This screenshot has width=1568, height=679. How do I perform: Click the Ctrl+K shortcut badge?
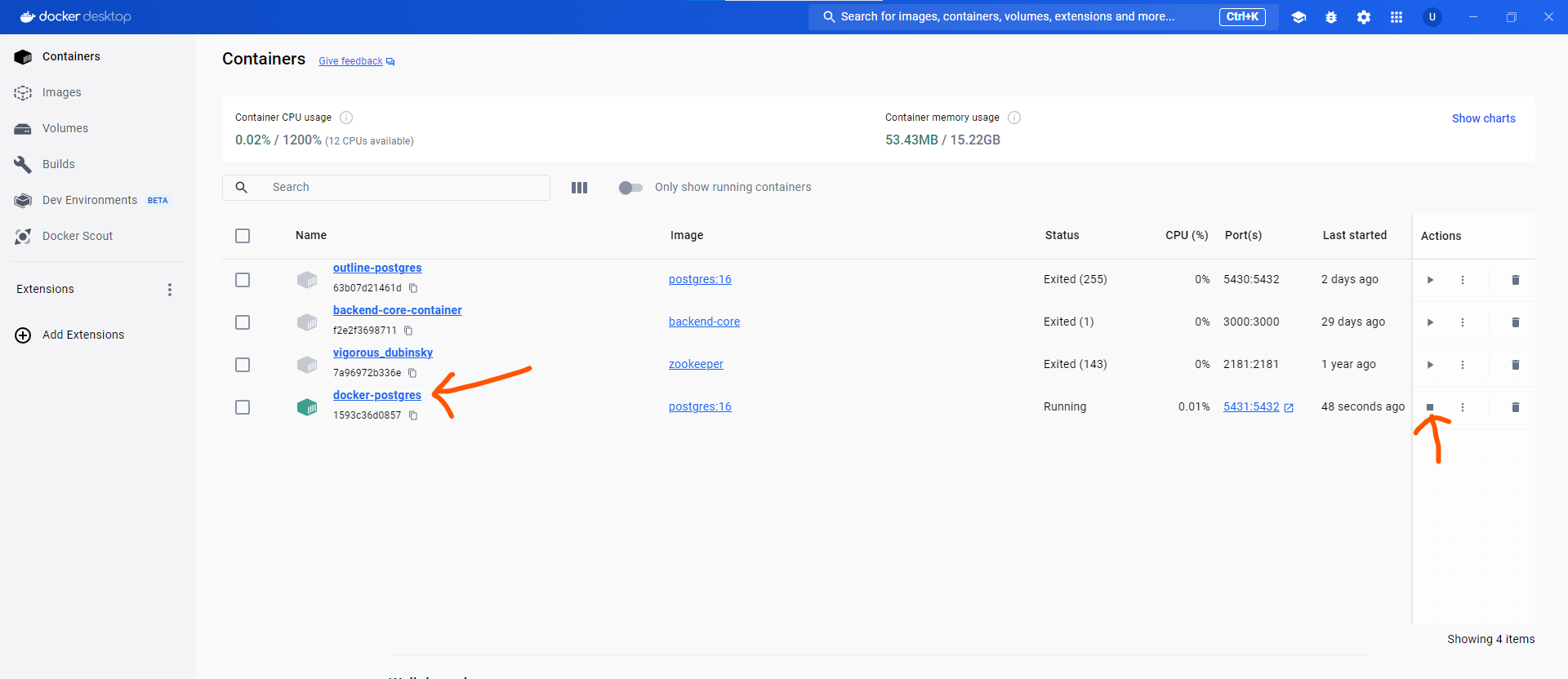click(1242, 16)
